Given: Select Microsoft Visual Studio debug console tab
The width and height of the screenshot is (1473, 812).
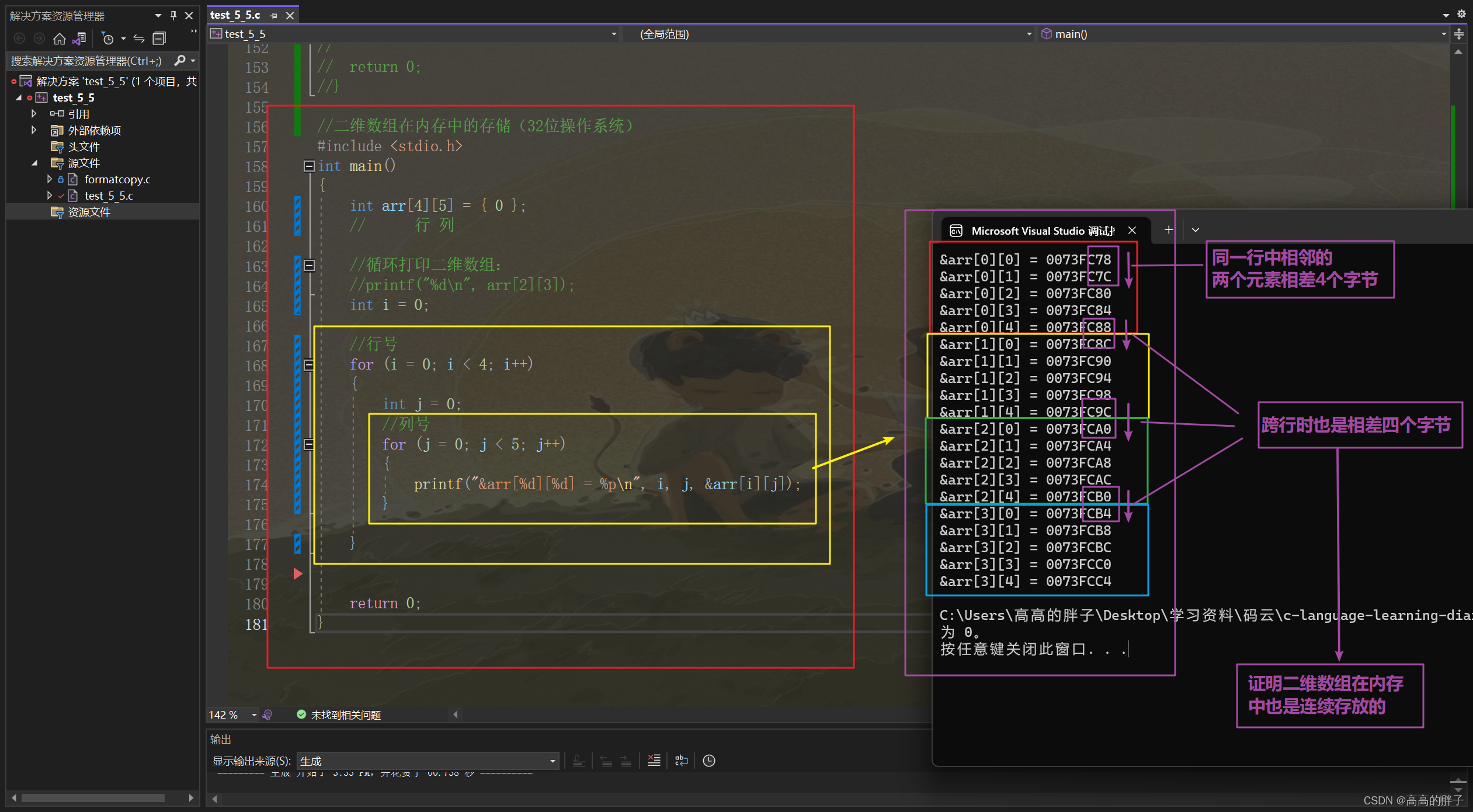Looking at the screenshot, I should click(1043, 231).
